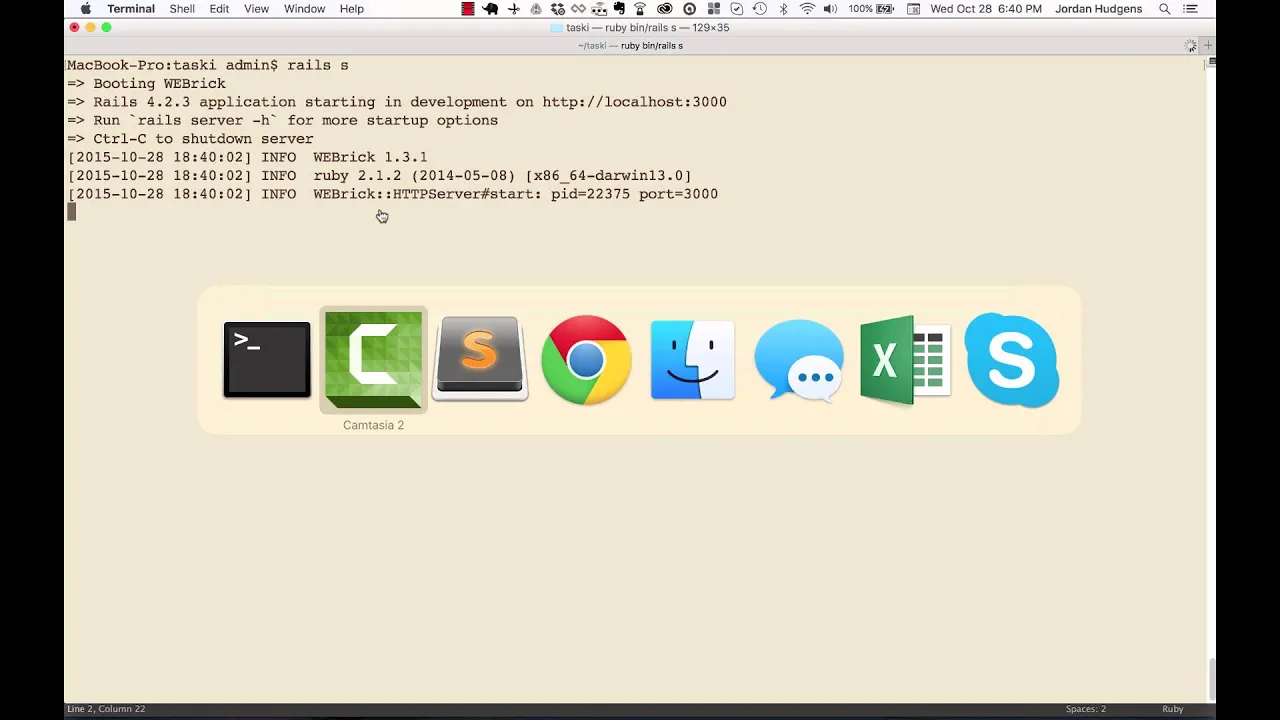The width and height of the screenshot is (1280, 720).
Task: Open the Evernote menu bar icon
Action: (x=618, y=9)
